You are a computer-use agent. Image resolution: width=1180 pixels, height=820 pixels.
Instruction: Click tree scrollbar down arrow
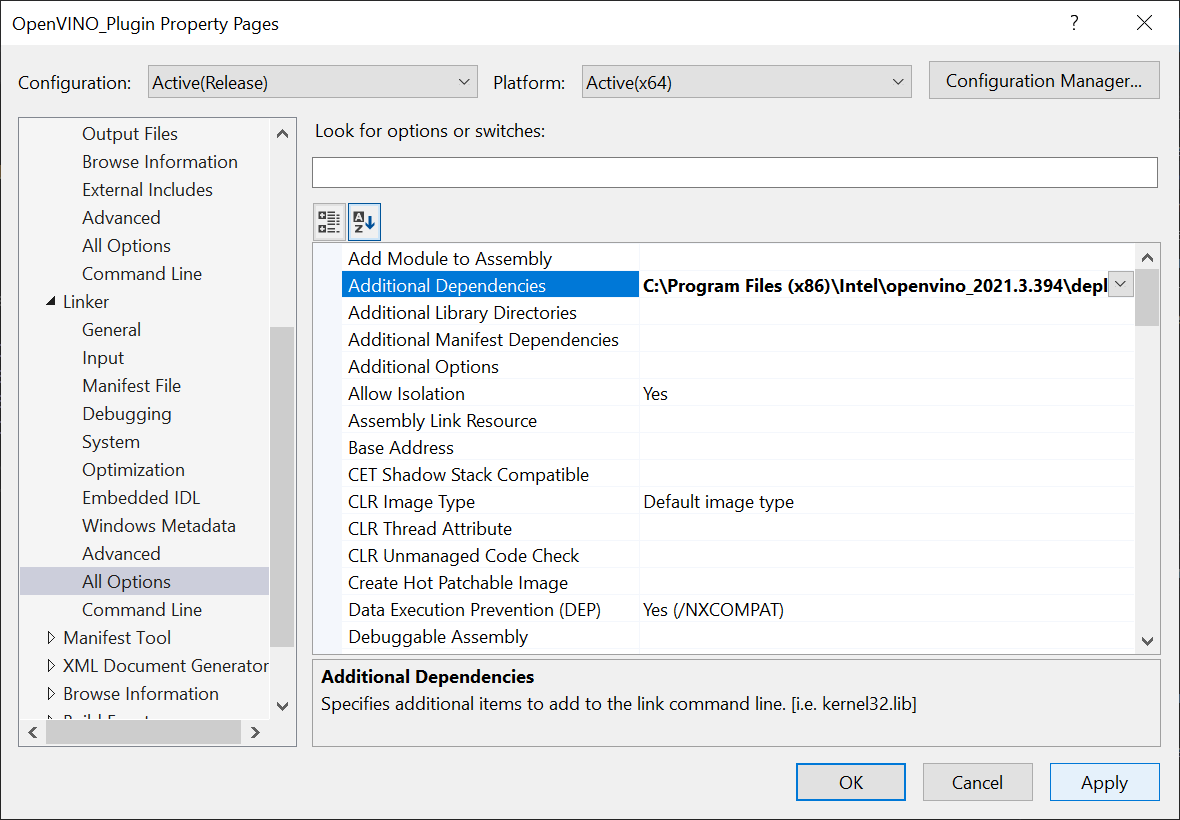pos(282,706)
